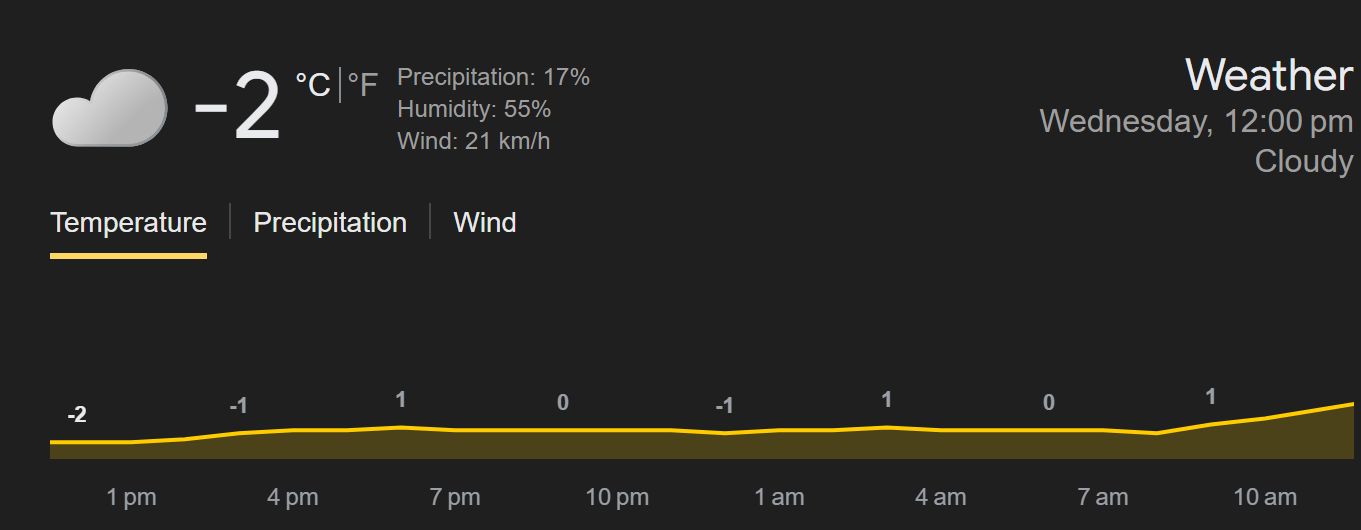This screenshot has height=530, width=1361.
Task: Select the 7 am hour label
Action: click(1103, 497)
